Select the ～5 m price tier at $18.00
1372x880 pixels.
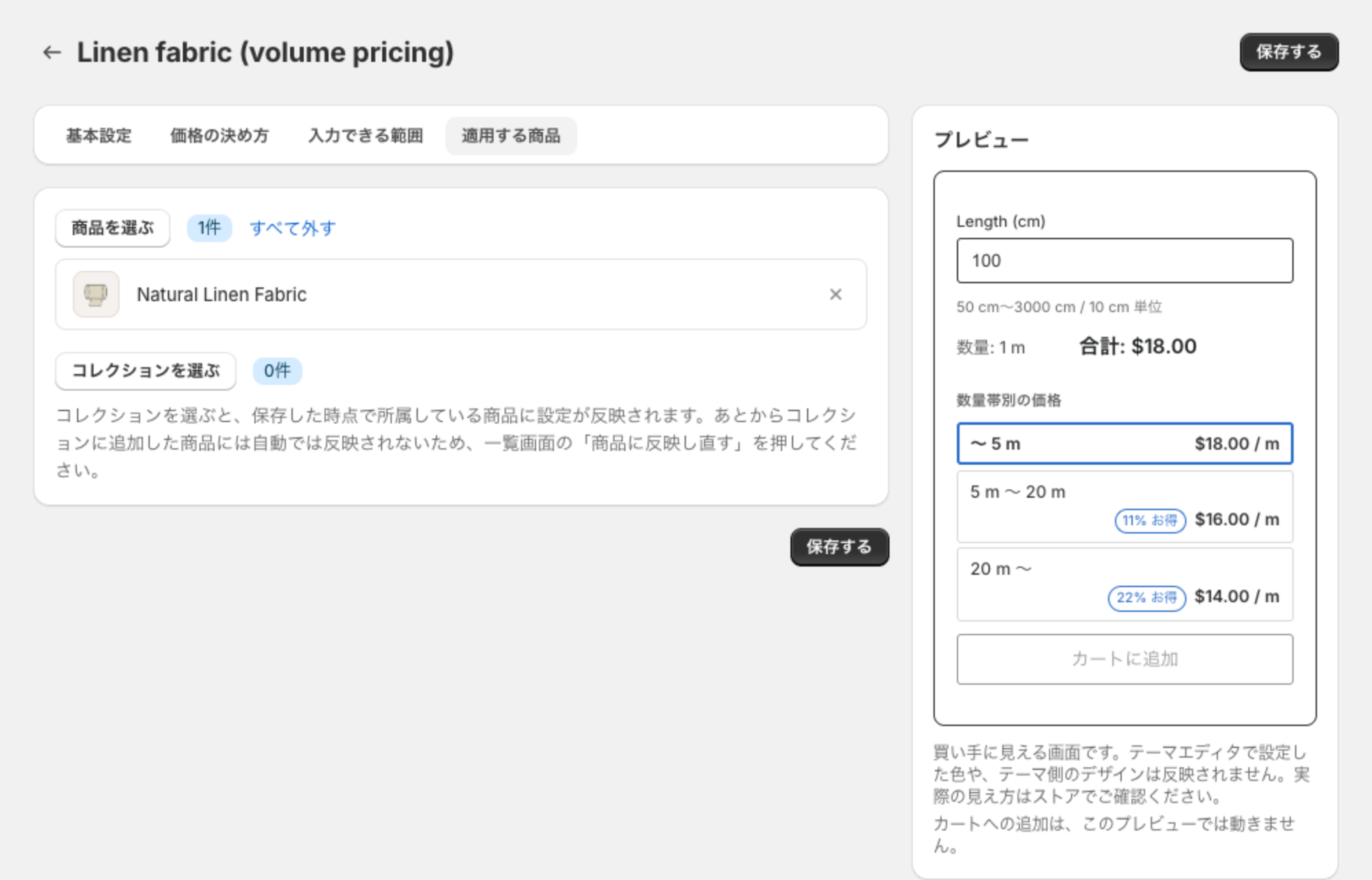(x=1125, y=443)
